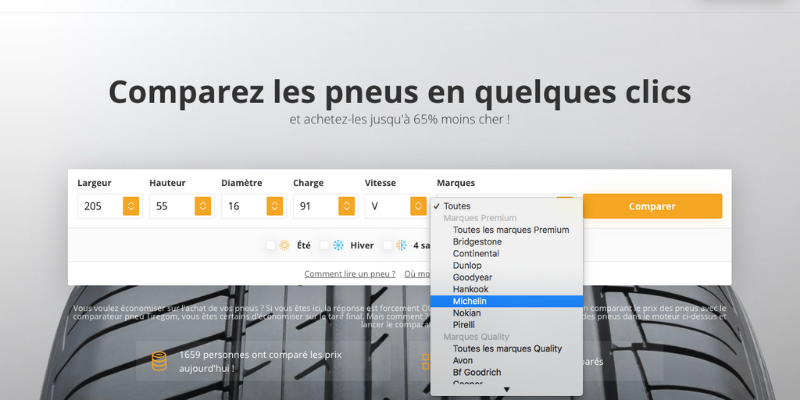Click the 4 saisons sun-snowflake icon

click(401, 245)
